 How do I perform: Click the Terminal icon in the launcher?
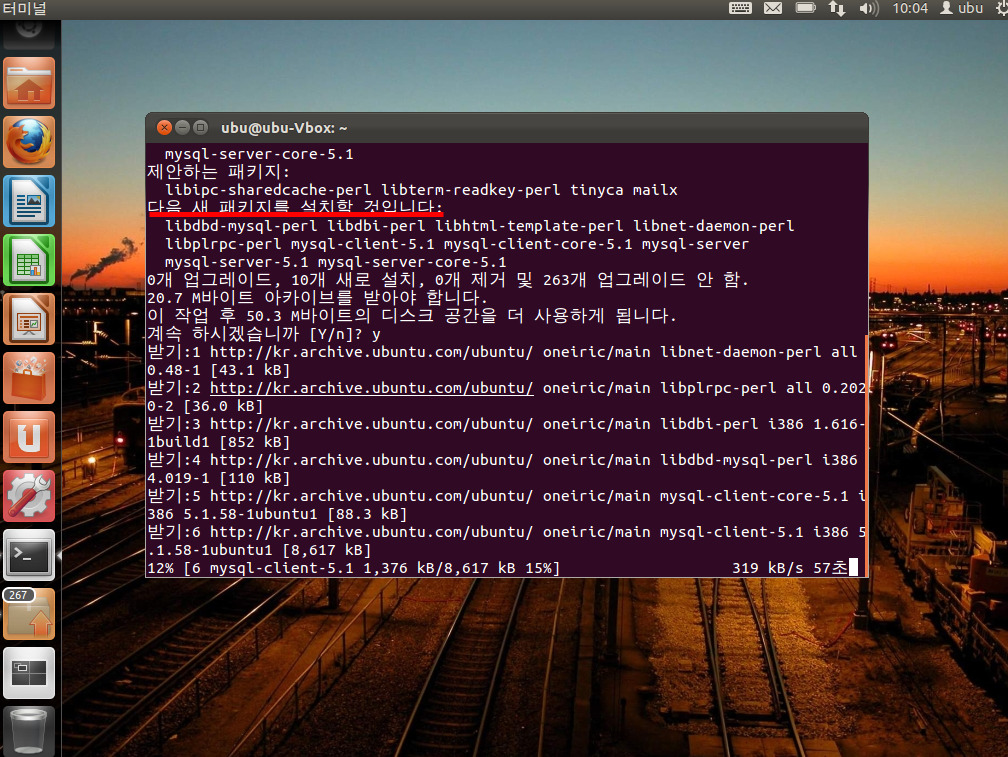click(29, 555)
